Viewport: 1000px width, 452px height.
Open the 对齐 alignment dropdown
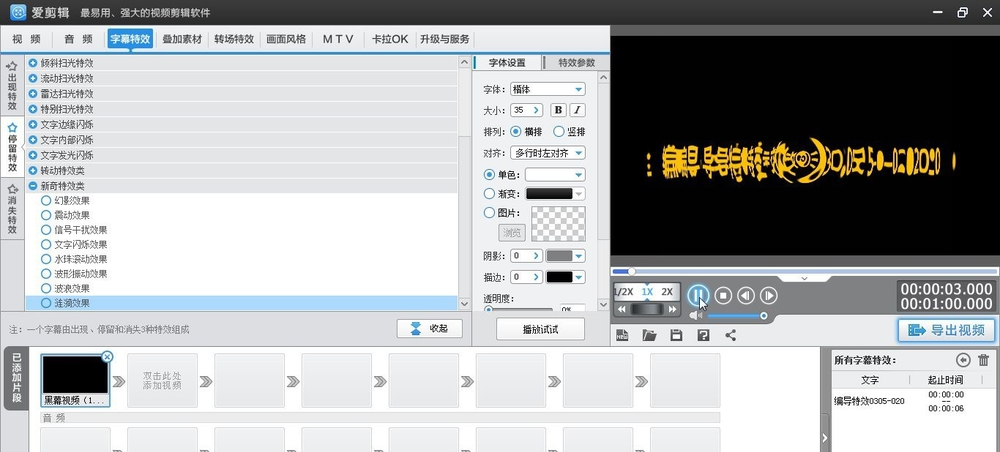[547, 153]
